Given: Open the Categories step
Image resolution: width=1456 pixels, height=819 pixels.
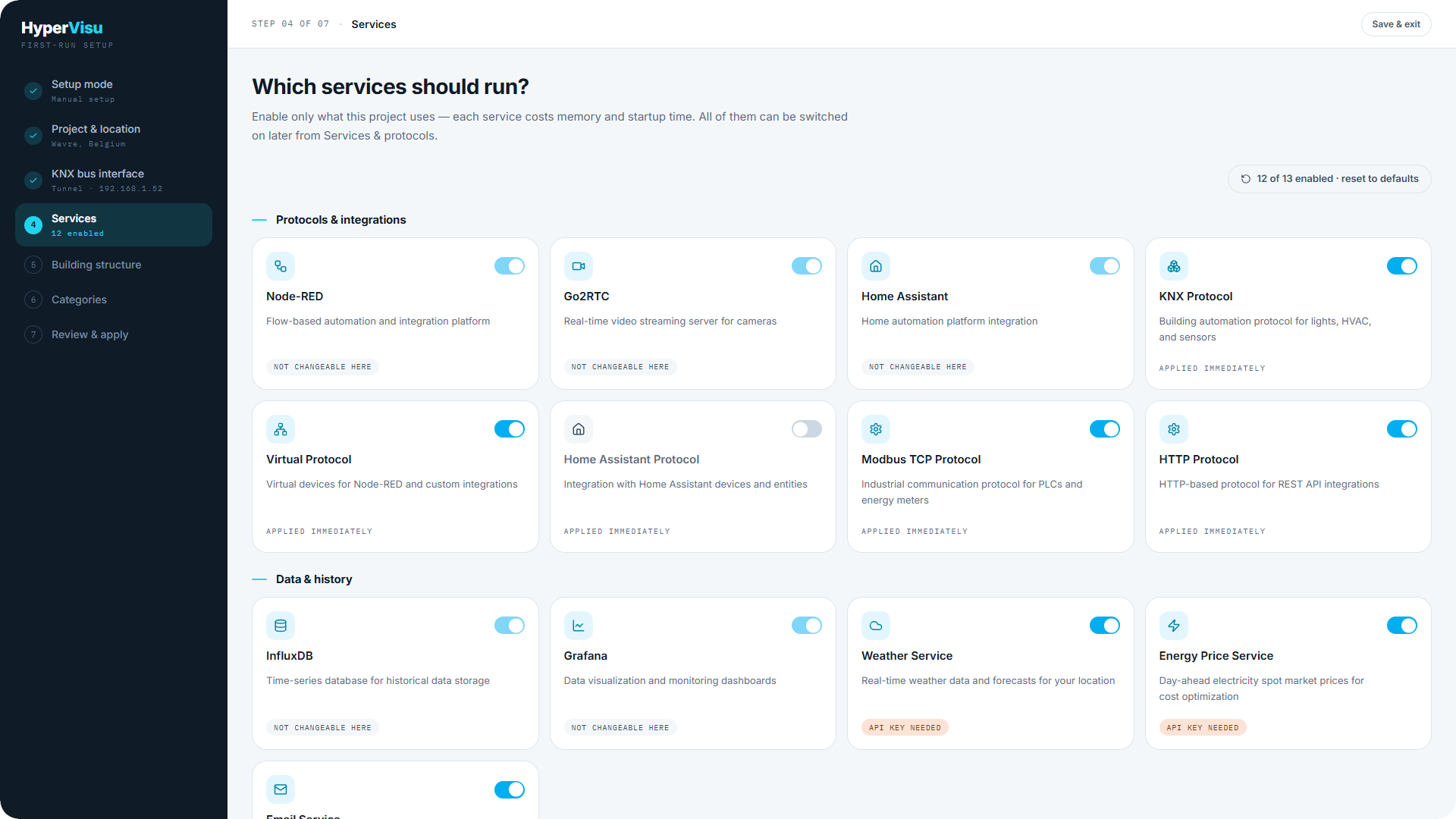Looking at the screenshot, I should click(x=114, y=300).
